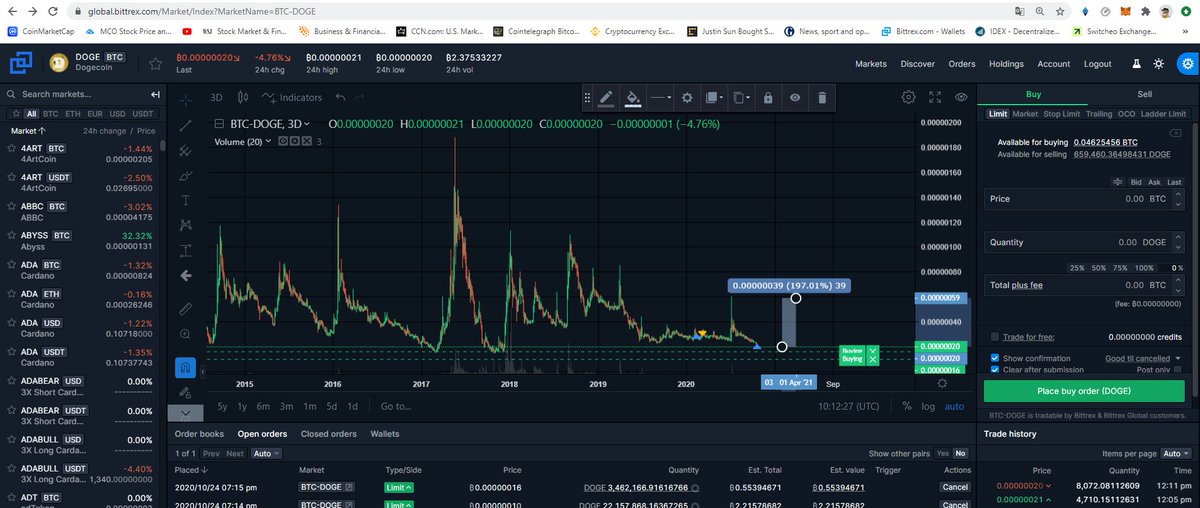This screenshot has width=1200, height=508.
Task: Open the price scale settings gear
Action: coord(941,384)
